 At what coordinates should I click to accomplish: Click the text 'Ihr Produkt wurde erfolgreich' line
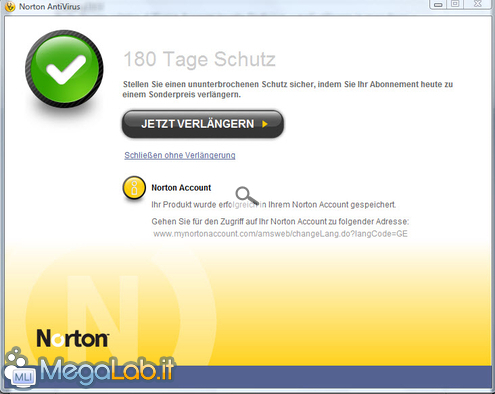[x=274, y=205]
